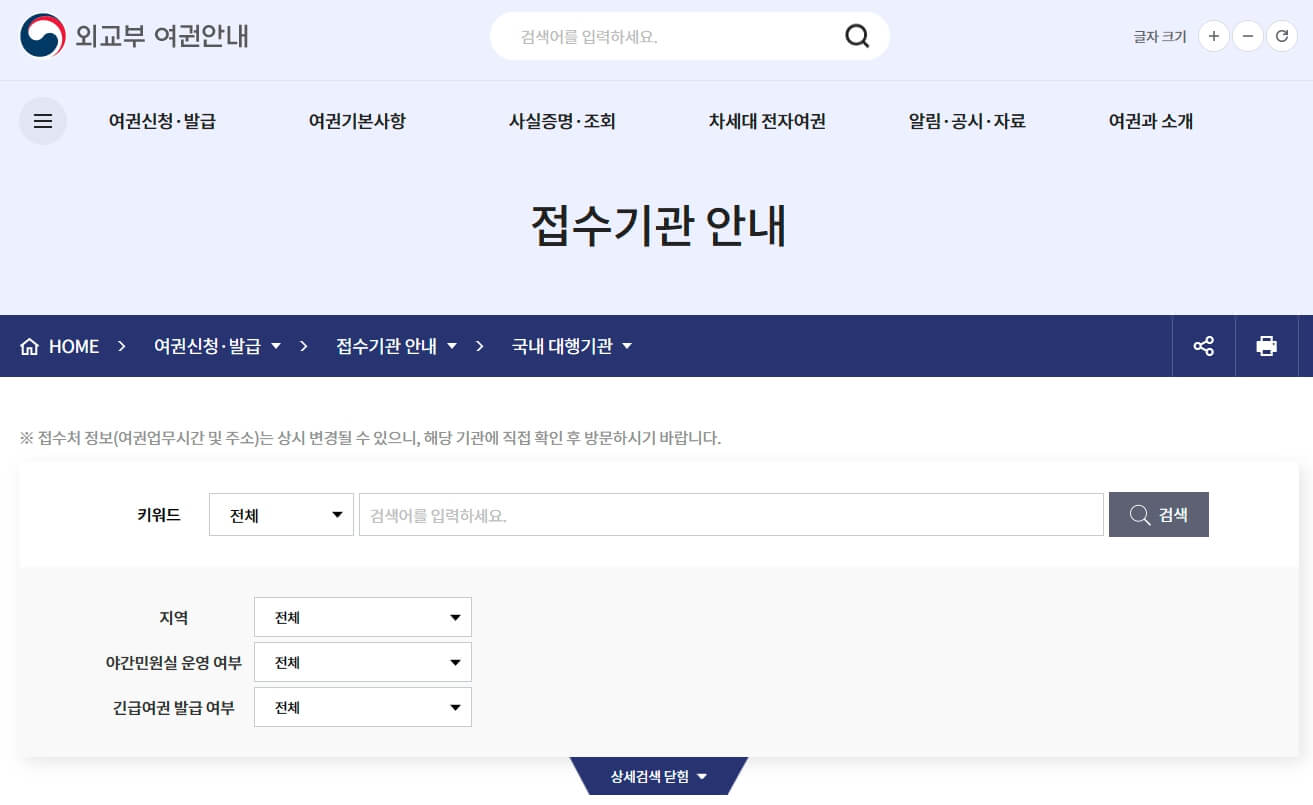Open the 키워드 전체 dropdown

tap(281, 514)
